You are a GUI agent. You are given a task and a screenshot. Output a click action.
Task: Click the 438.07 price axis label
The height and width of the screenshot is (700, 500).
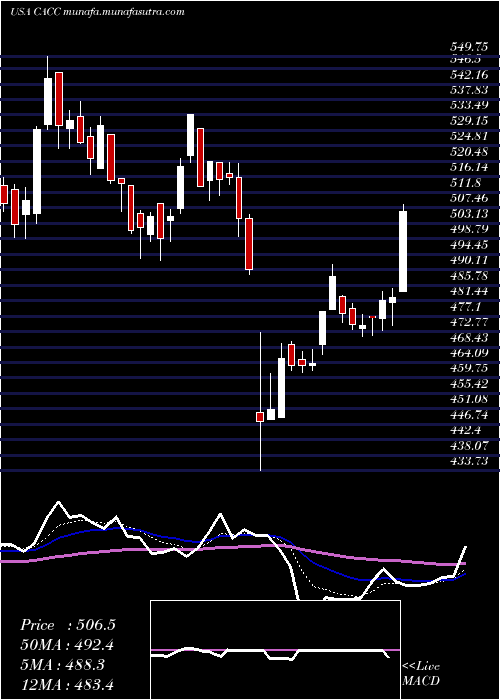(x=468, y=446)
